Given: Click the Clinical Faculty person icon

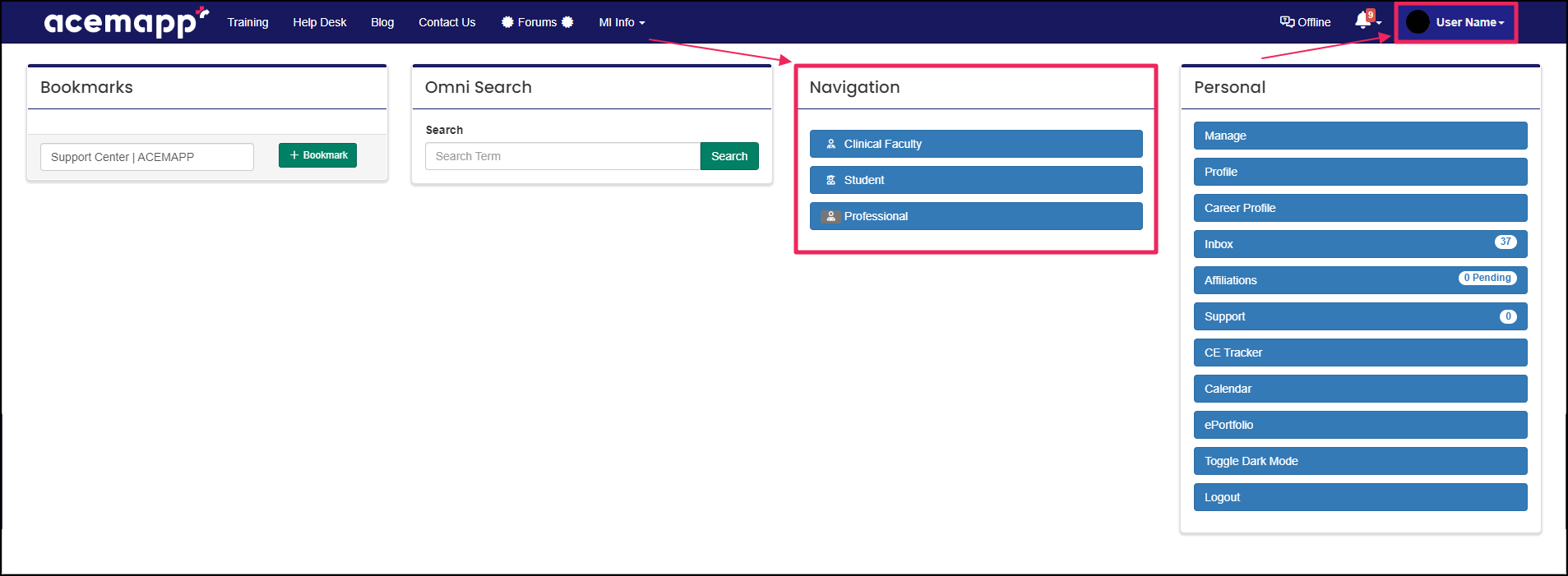Looking at the screenshot, I should tap(831, 144).
